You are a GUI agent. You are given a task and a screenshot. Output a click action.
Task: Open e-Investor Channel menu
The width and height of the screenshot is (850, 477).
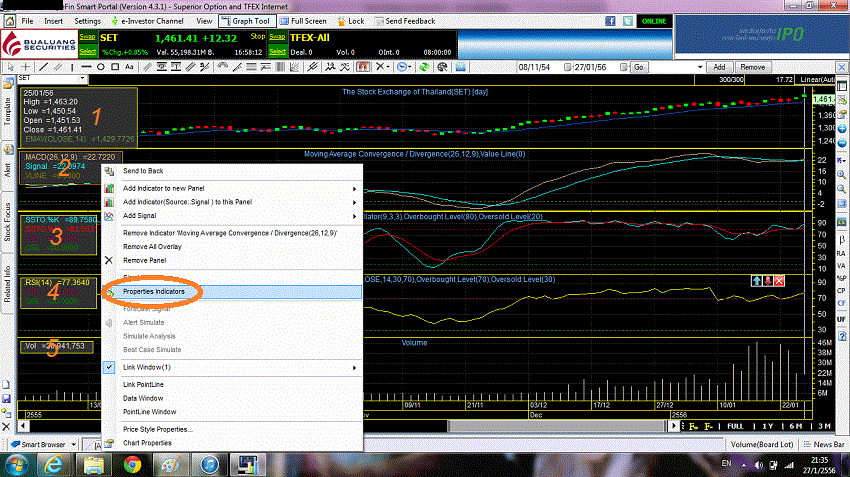[x=147, y=21]
